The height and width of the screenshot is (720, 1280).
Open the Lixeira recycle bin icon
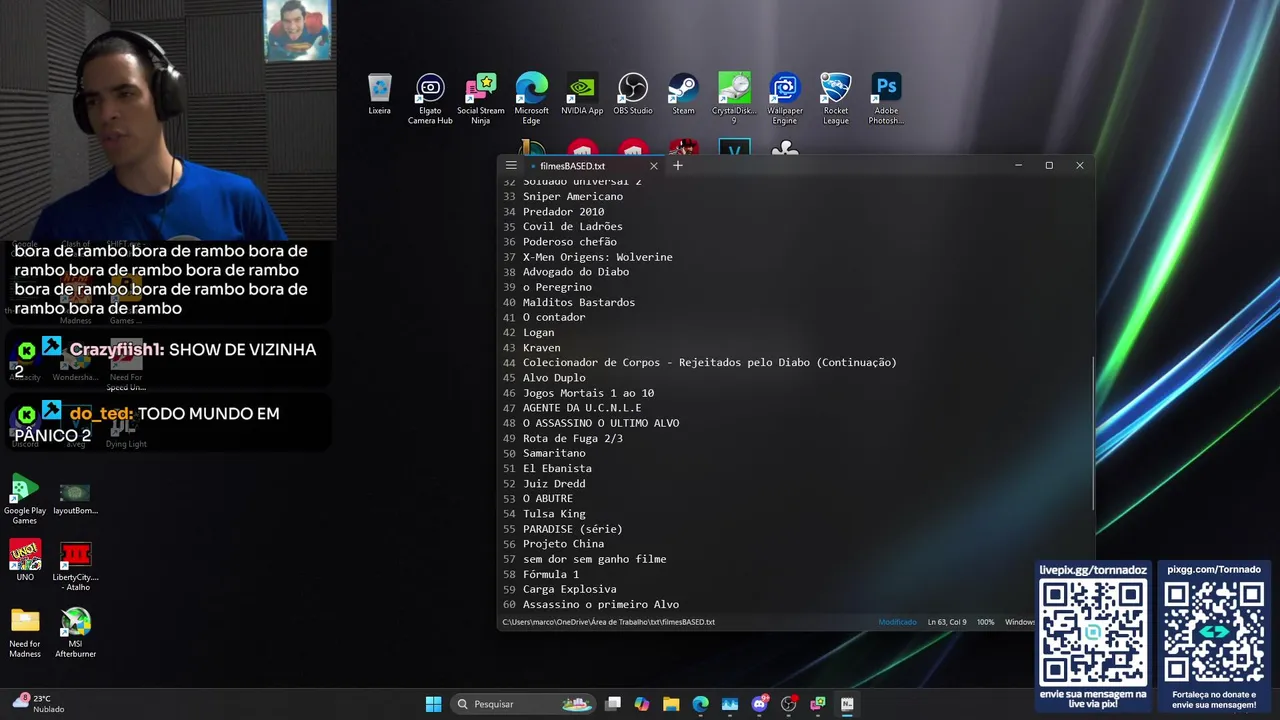379,94
